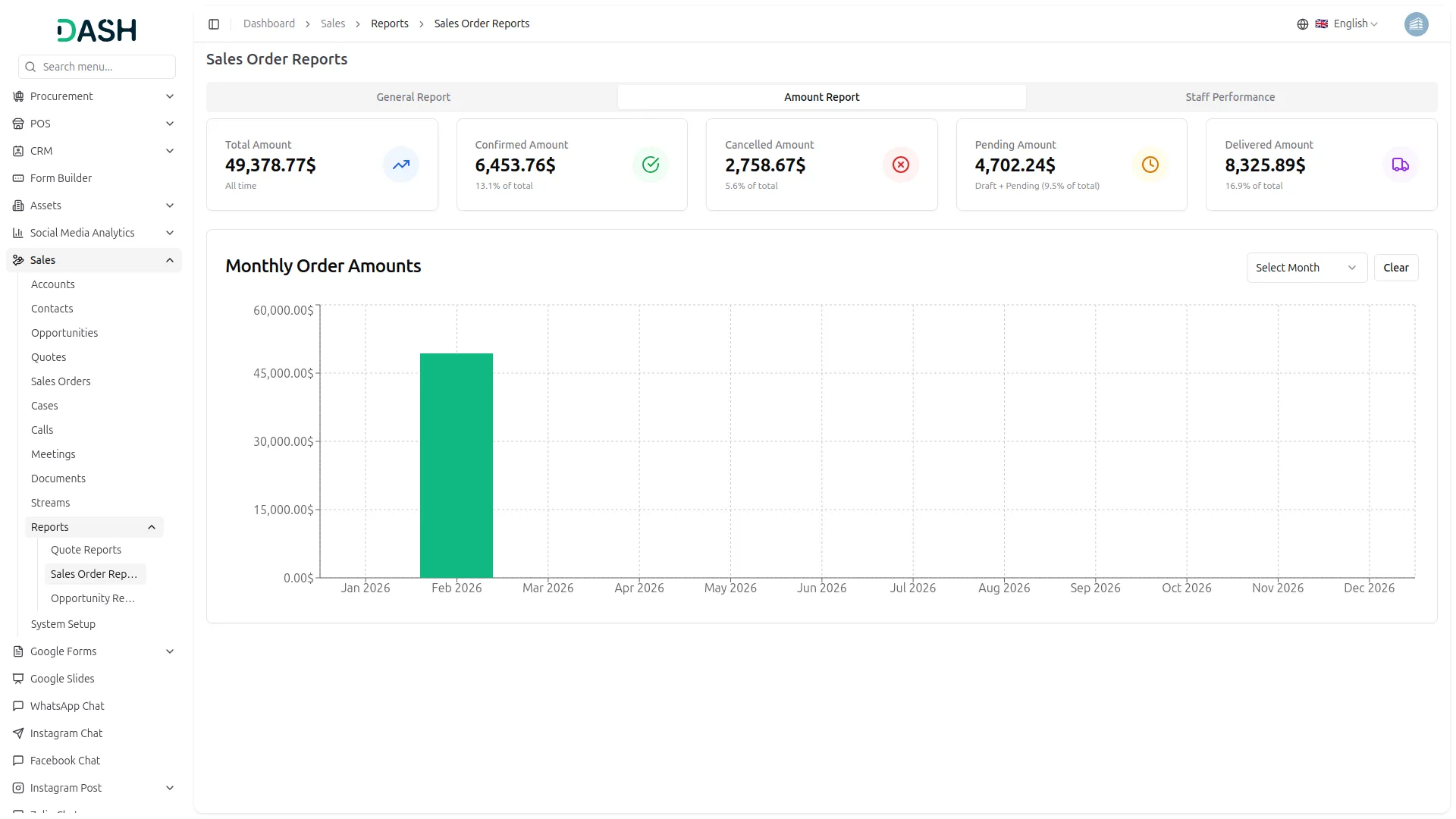Screen dimensions: 1456x819
Task: Switch to the Staff Performance tab
Action: [1229, 97]
